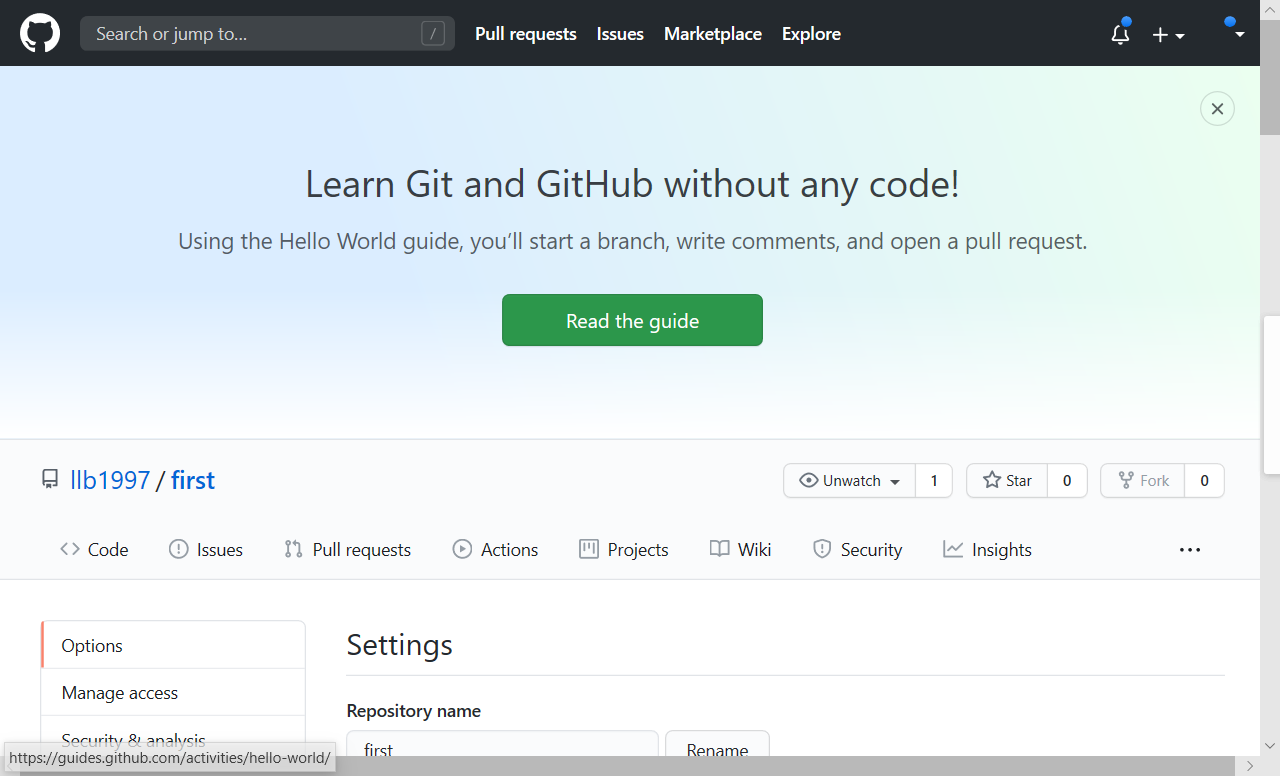Click the green Read the guide button
Image resolution: width=1280 pixels, height=776 pixels.
point(632,320)
